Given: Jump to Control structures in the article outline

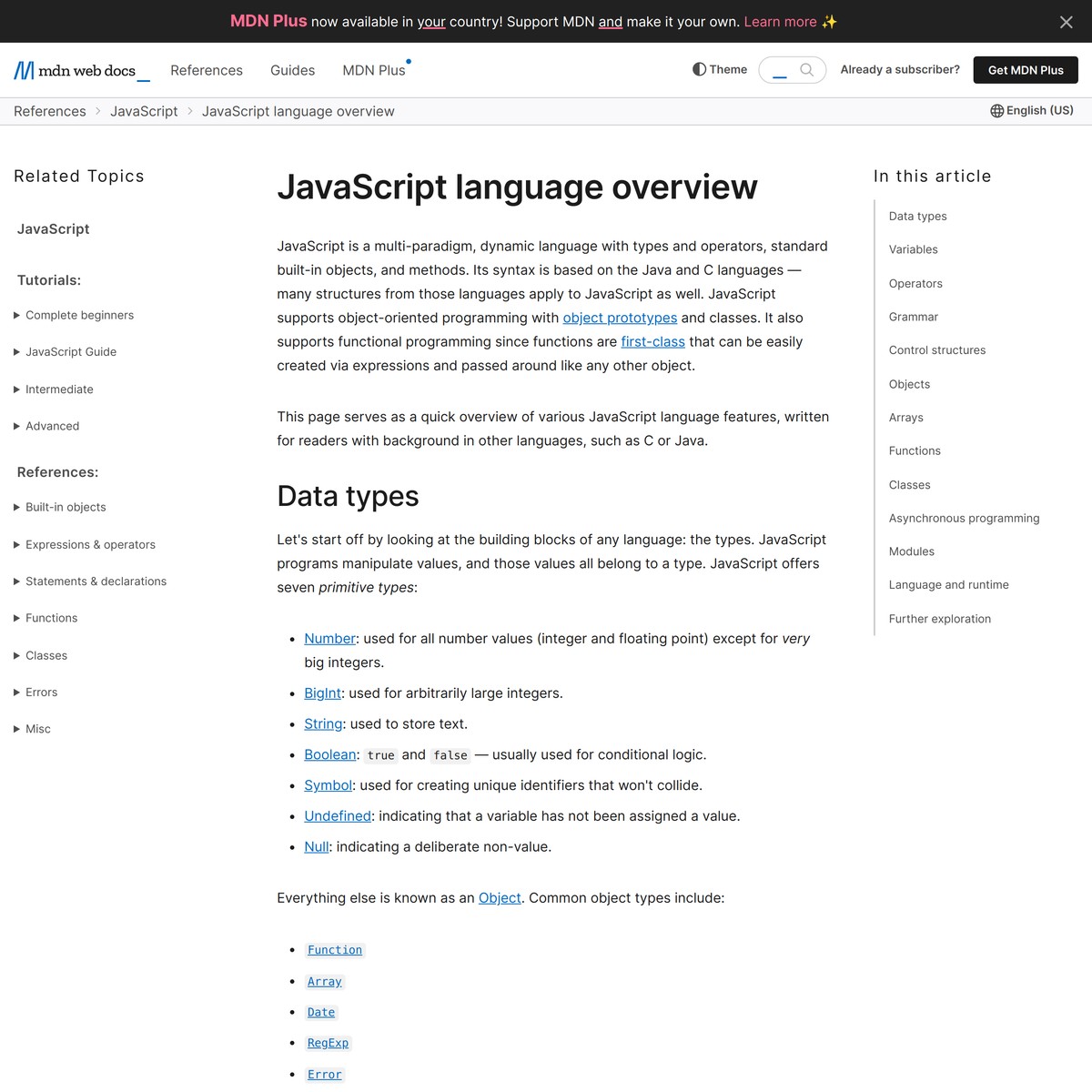Looking at the screenshot, I should (937, 350).
